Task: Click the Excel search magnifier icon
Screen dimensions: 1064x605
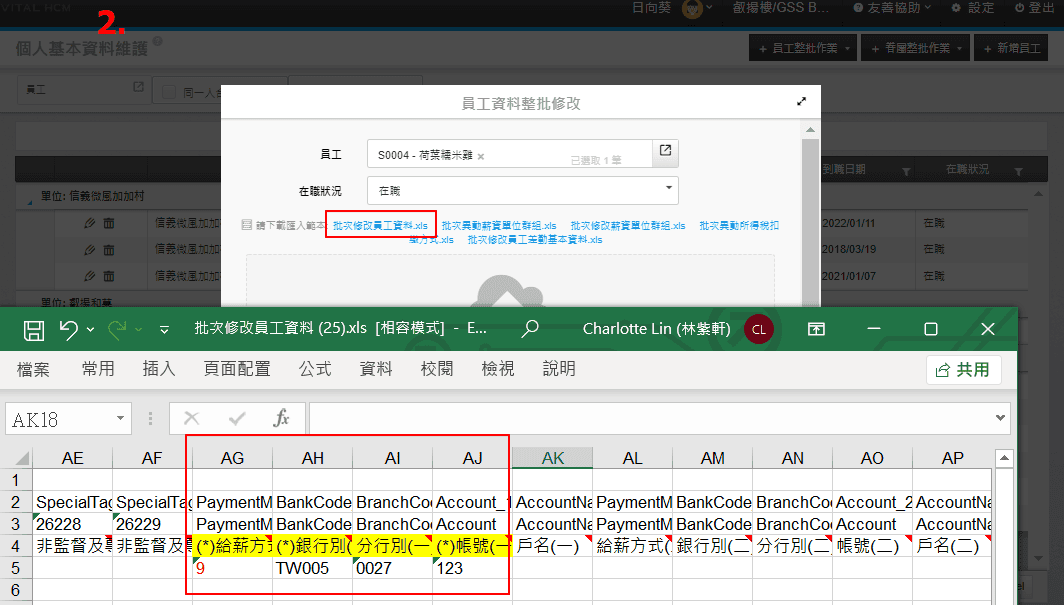Action: coord(530,329)
